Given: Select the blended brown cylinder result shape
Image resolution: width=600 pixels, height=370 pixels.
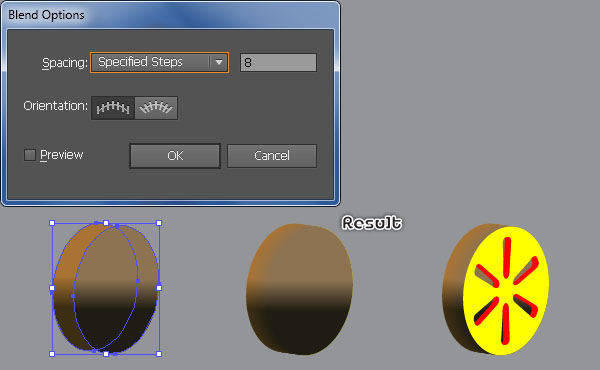Looking at the screenshot, I should coord(299,289).
